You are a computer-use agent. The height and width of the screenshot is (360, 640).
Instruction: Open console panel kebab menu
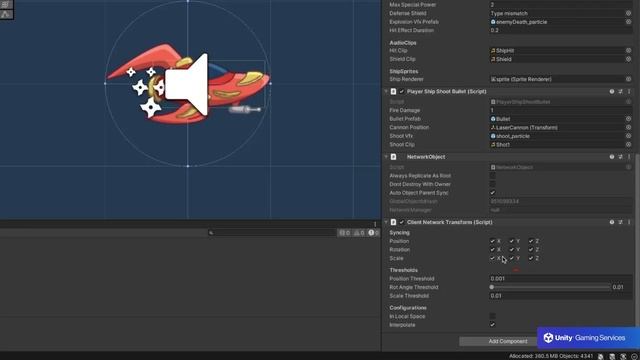point(375,224)
